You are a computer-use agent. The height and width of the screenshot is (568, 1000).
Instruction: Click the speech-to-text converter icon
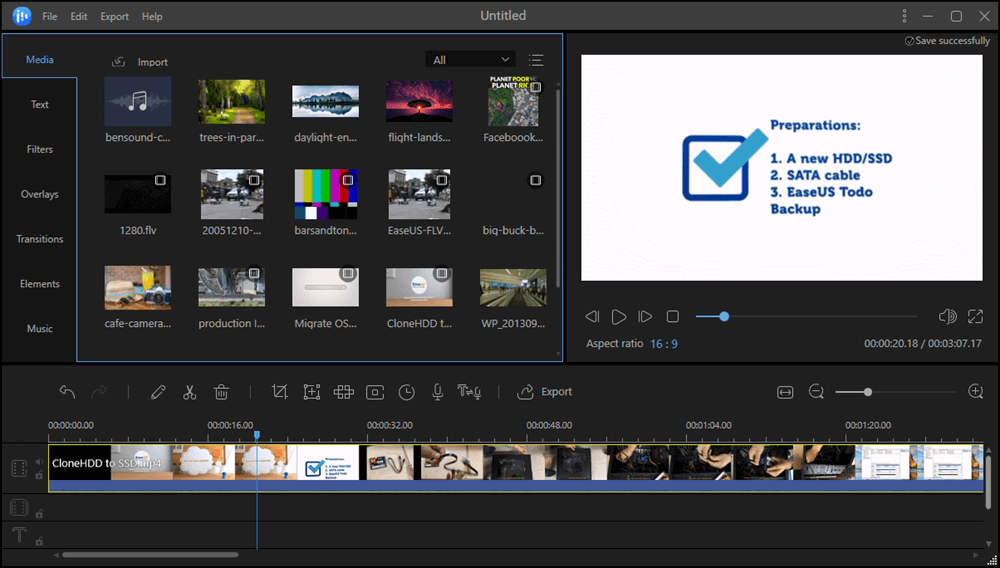pos(469,392)
